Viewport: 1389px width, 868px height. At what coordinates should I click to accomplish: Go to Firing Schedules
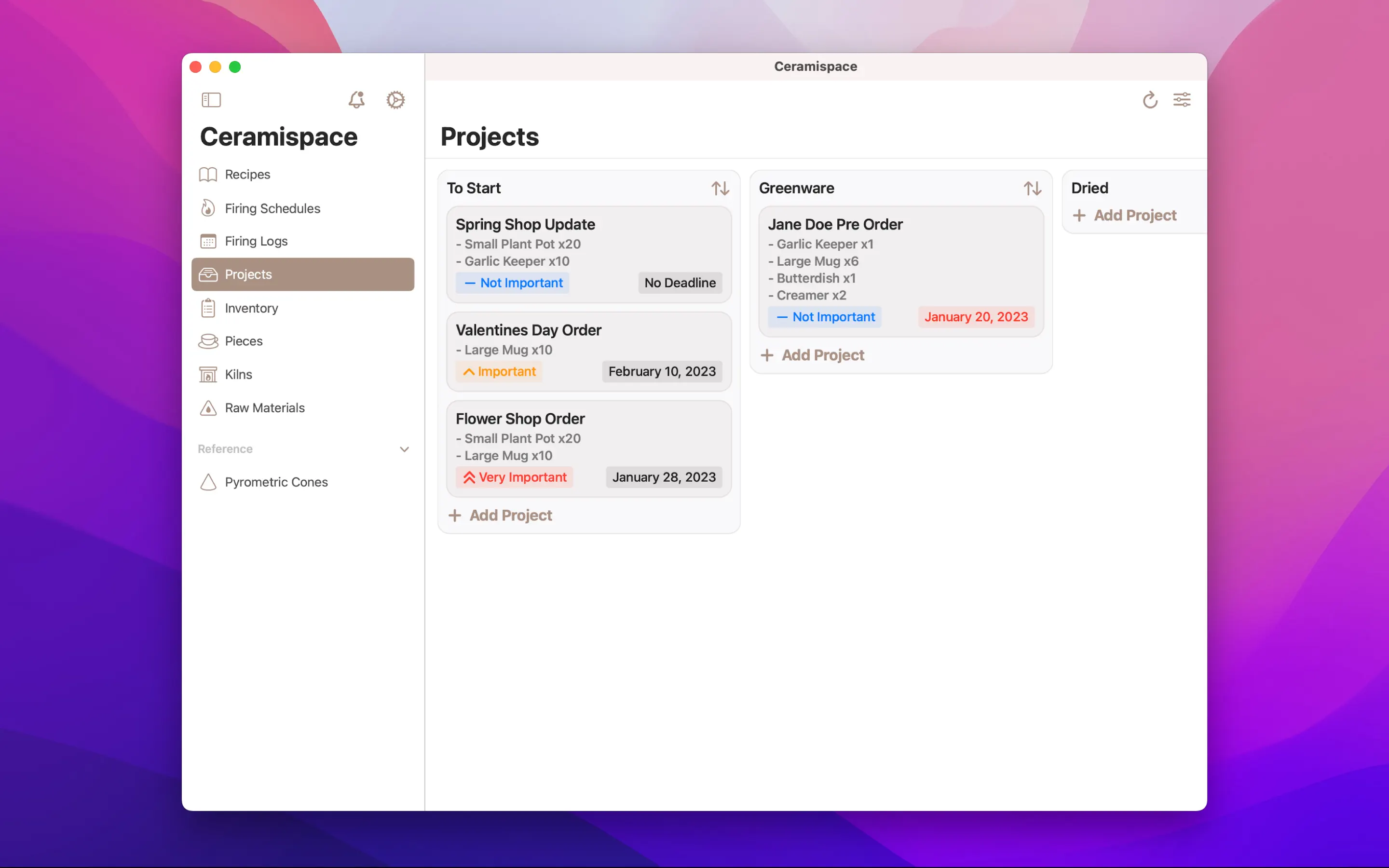pos(272,208)
